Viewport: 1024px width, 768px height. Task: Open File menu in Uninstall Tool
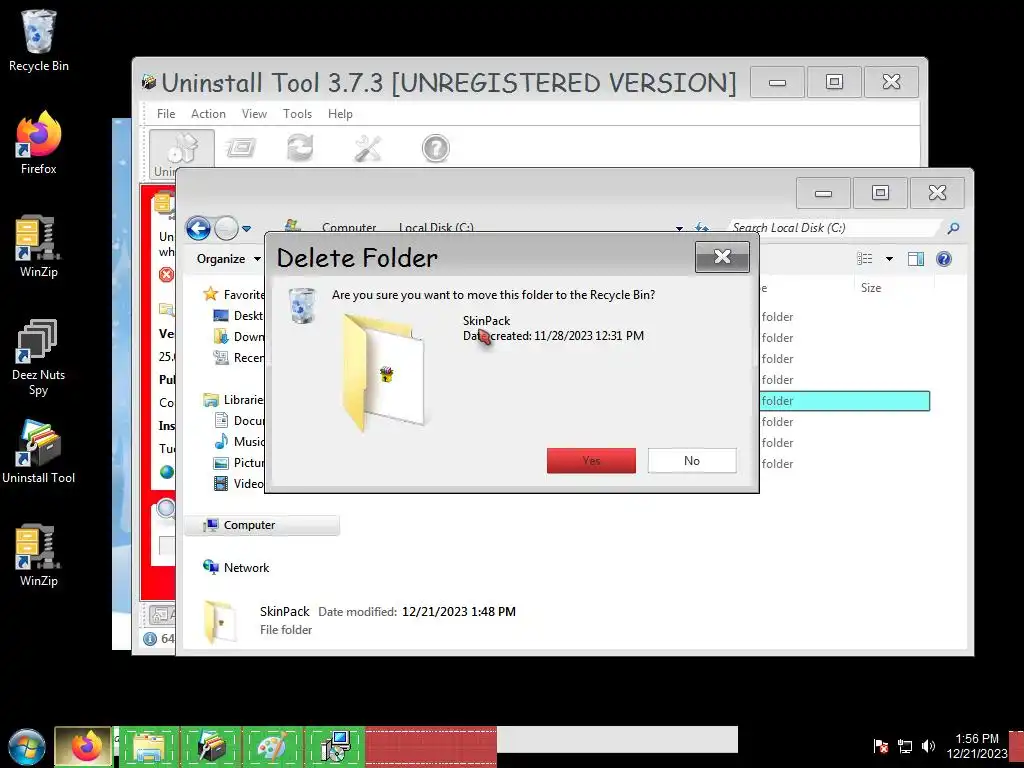166,114
